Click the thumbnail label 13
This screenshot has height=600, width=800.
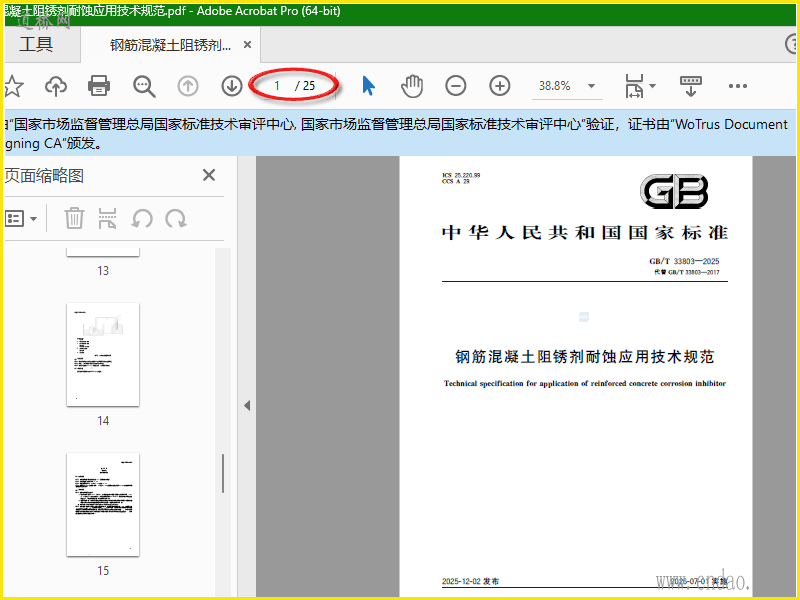103,271
